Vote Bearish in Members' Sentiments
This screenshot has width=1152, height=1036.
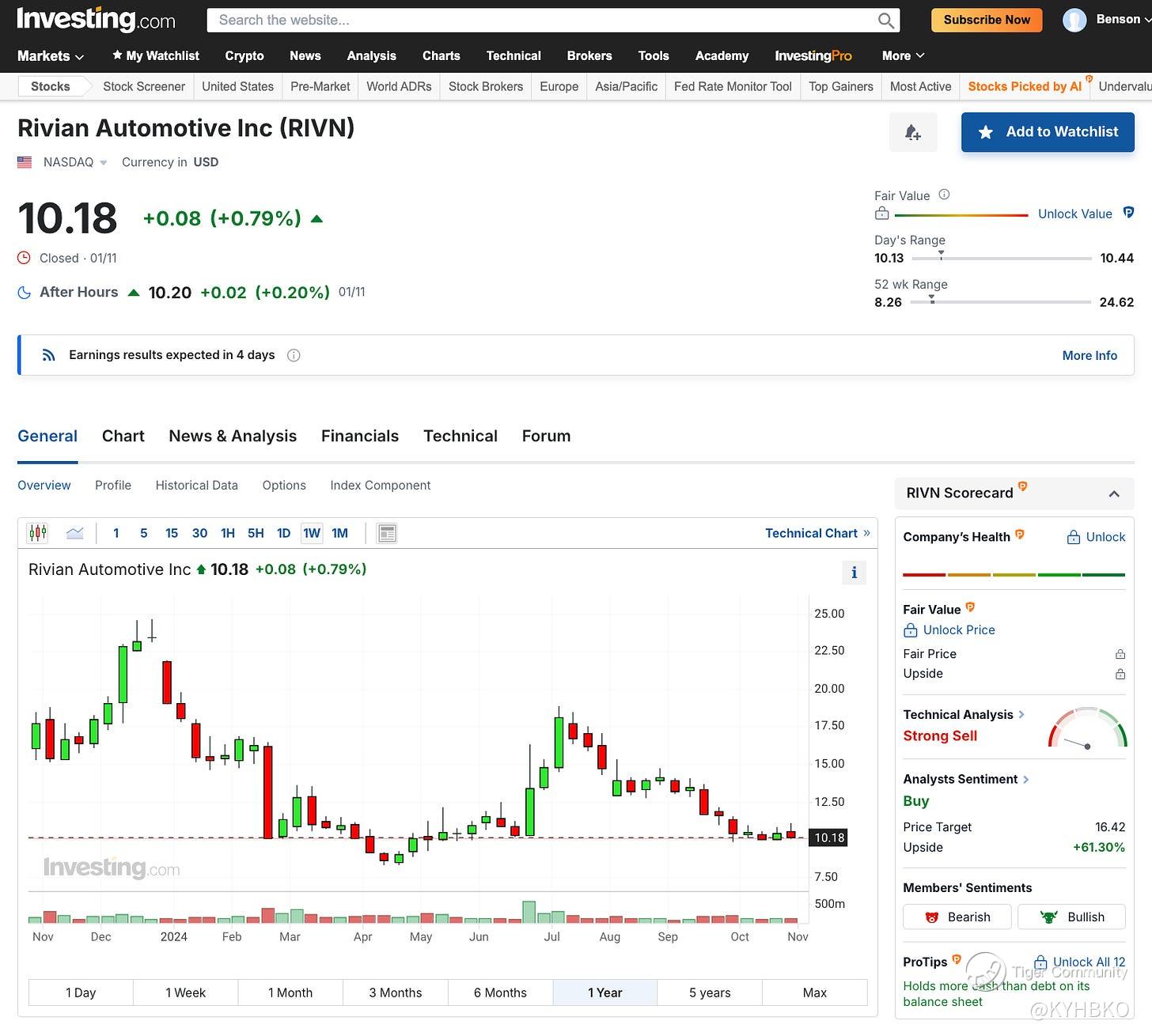coord(957,917)
